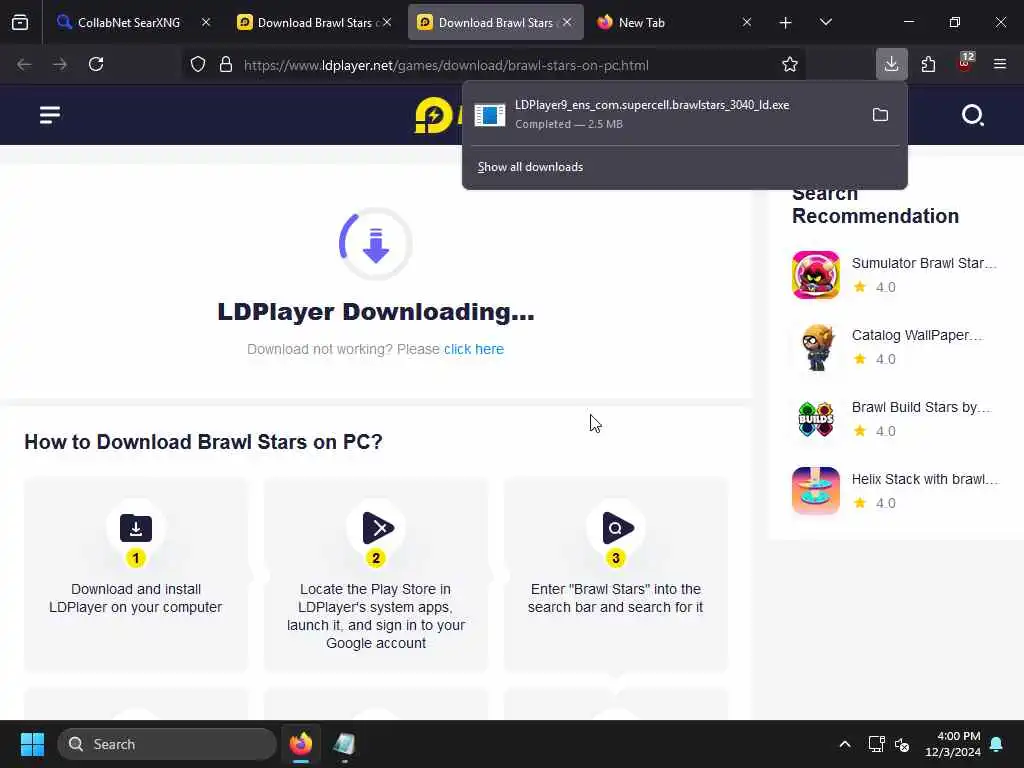Open tracking protection shield info
This screenshot has width=1024, height=768.
click(x=198, y=65)
